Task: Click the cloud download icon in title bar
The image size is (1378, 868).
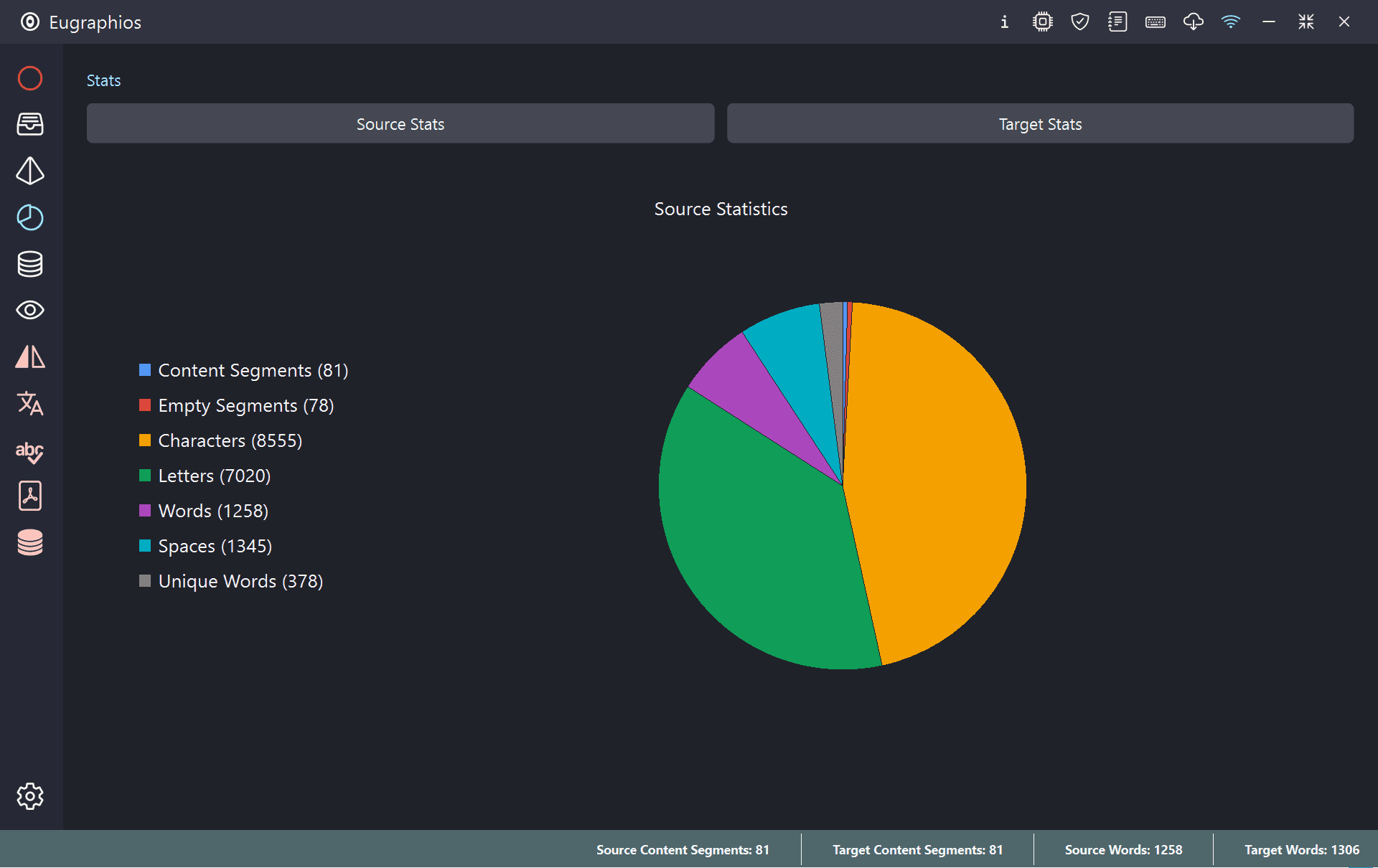Action: (x=1193, y=22)
